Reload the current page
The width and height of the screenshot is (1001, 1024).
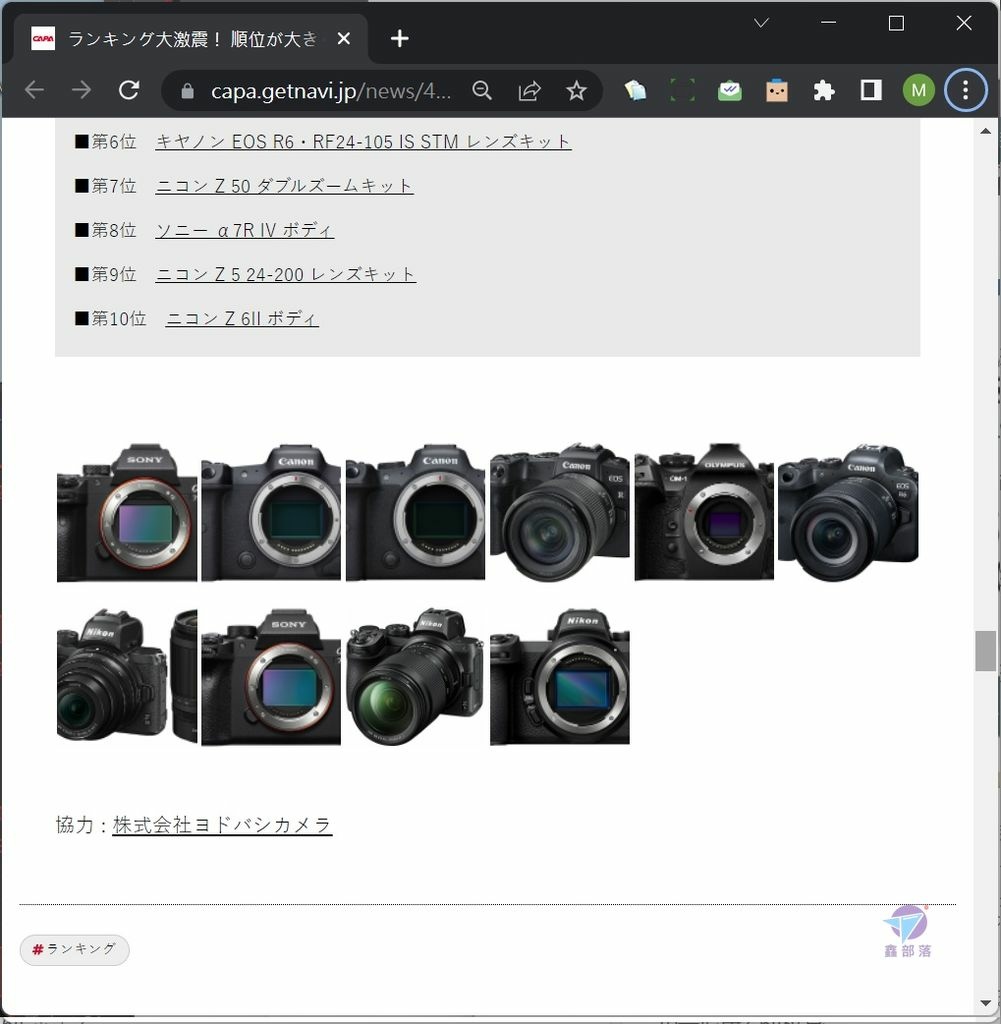[x=129, y=90]
